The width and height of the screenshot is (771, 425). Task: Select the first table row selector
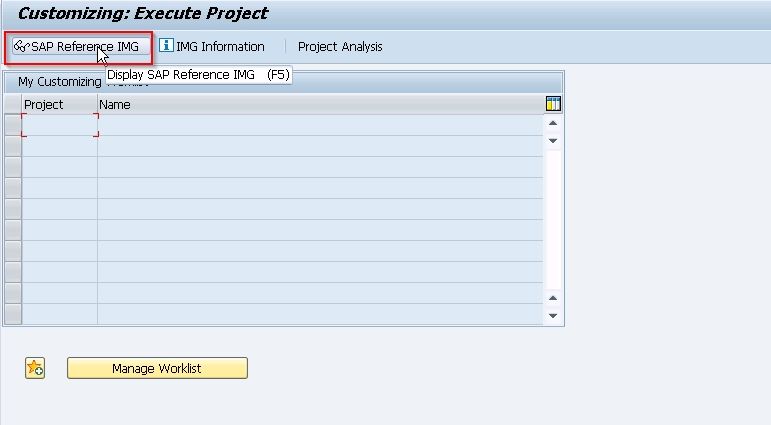click(13, 125)
